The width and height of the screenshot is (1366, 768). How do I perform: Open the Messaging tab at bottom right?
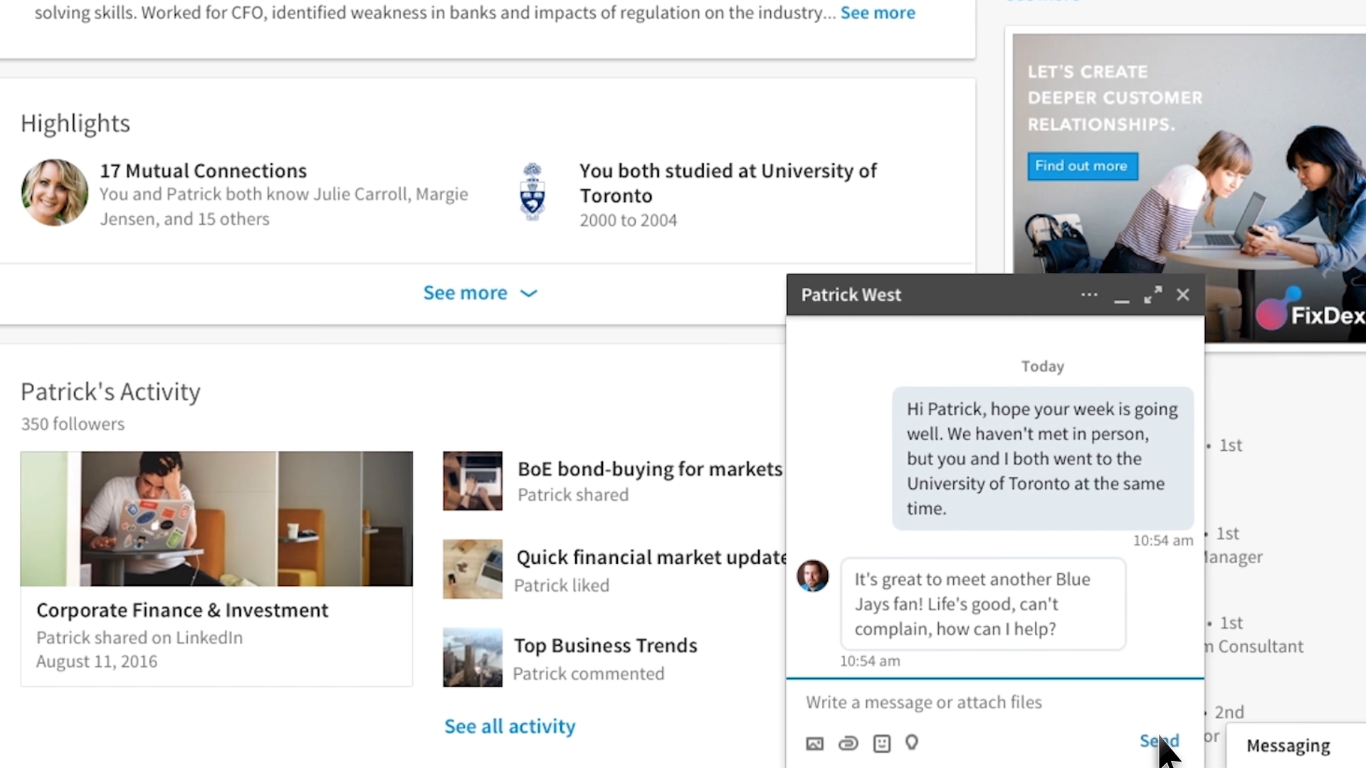point(1288,746)
